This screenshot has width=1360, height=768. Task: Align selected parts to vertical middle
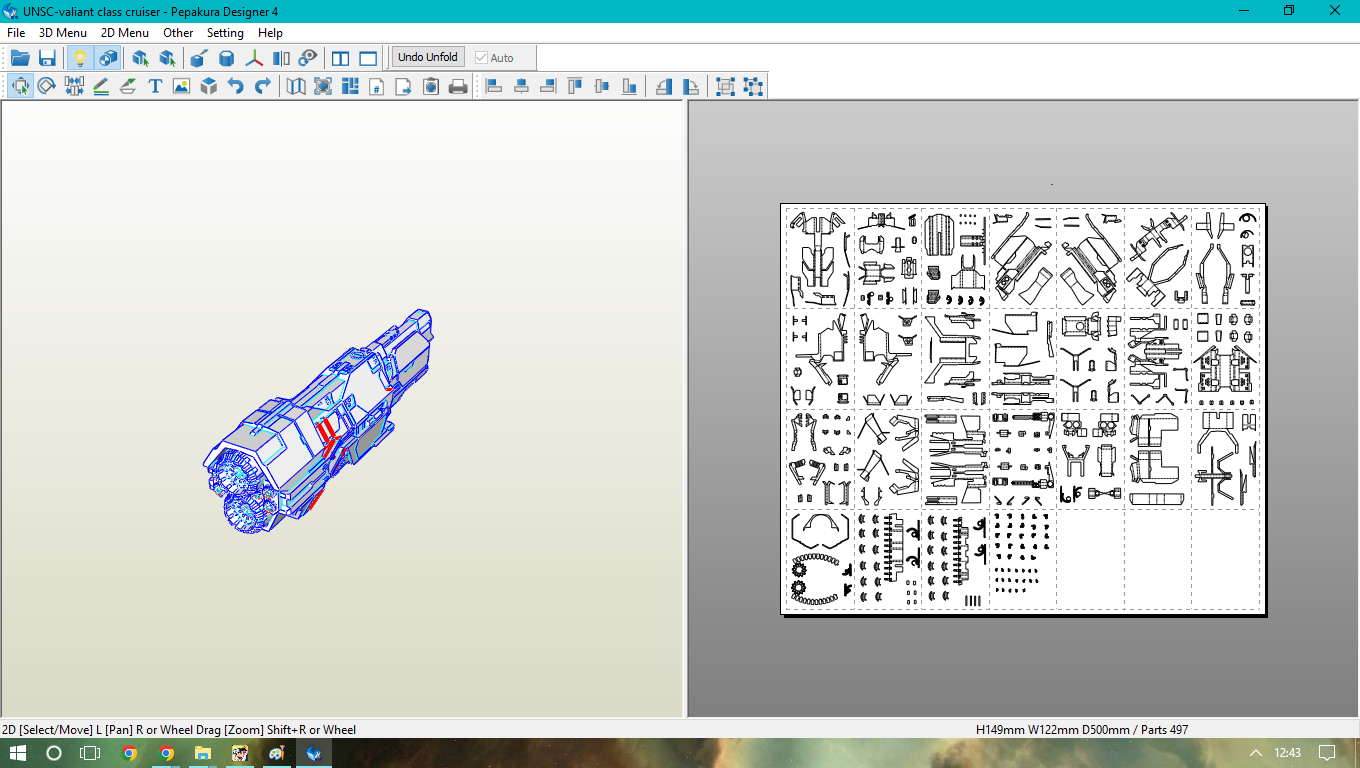click(602, 86)
